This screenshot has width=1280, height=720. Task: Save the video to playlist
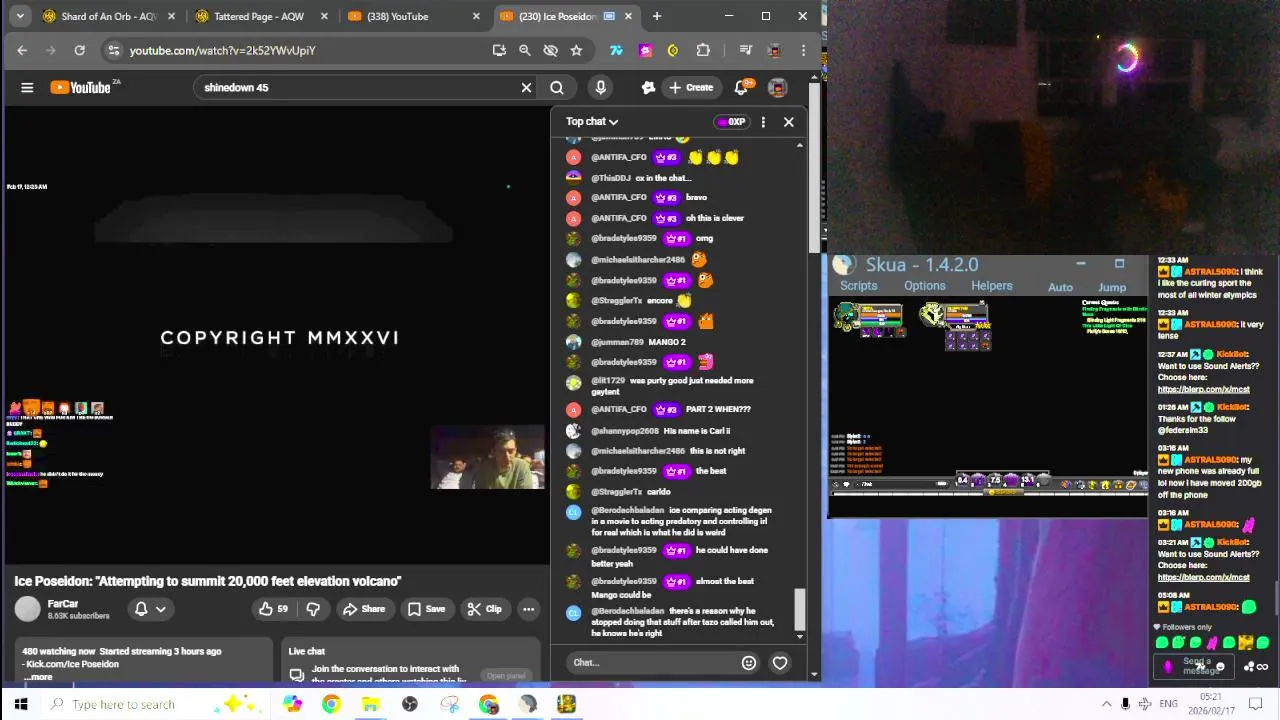pos(426,608)
